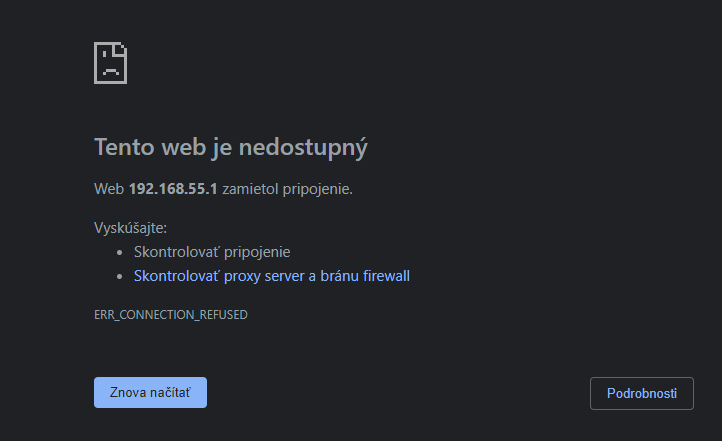
Task: Click the folded corner of the sad page icon
Action: coord(121,48)
